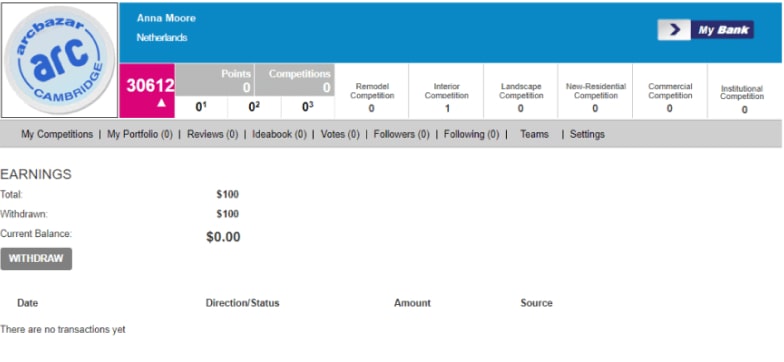Open My Portfolio (0) tab

[x=140, y=134]
